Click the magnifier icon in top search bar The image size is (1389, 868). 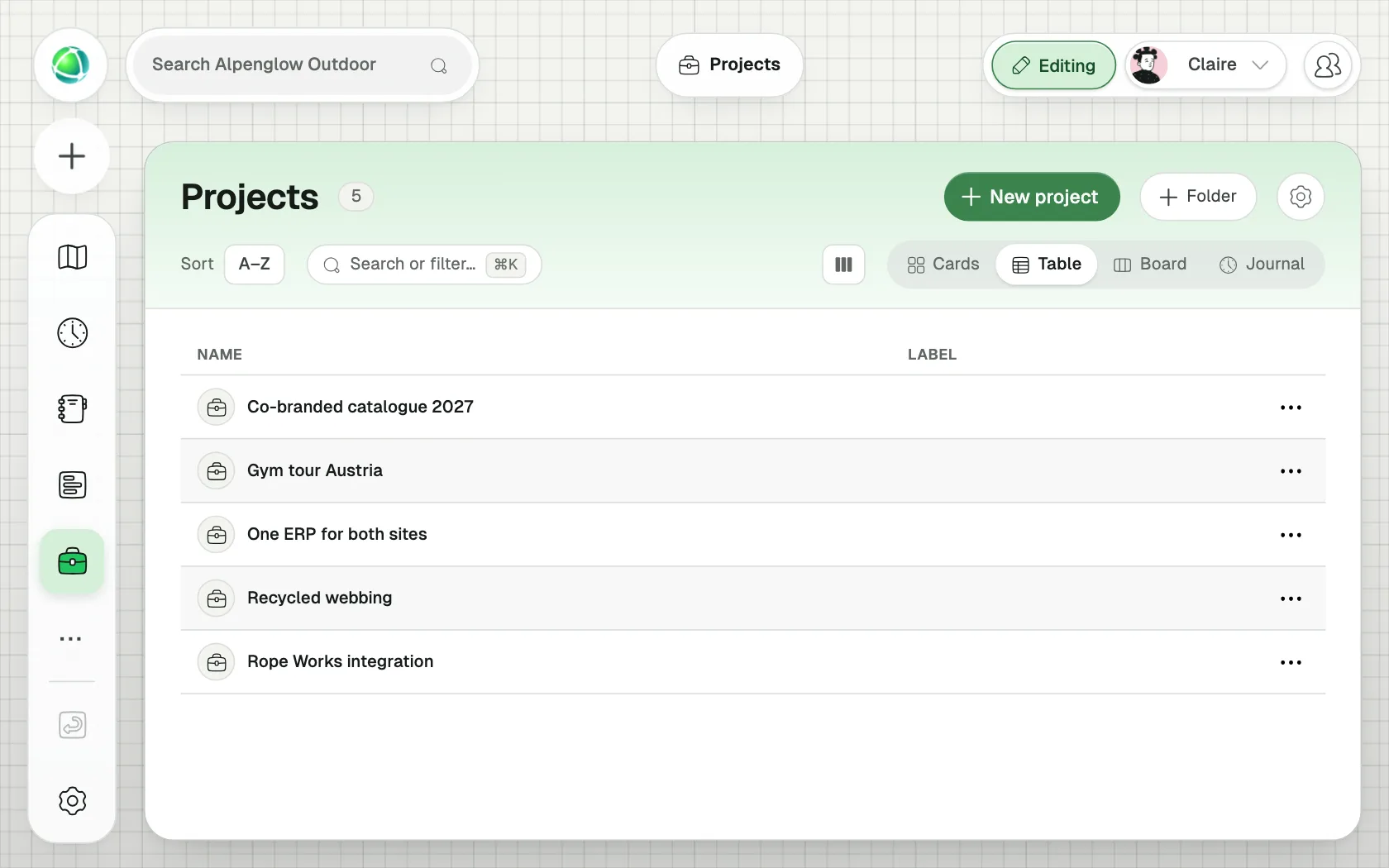click(x=439, y=65)
